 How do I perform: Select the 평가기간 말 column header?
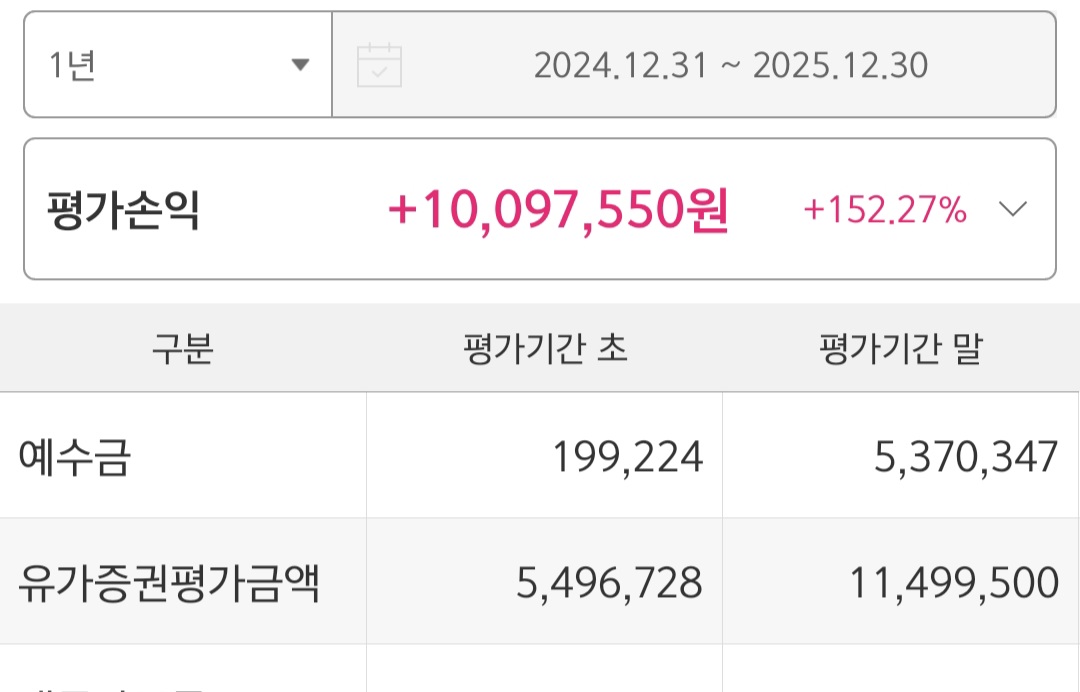(x=900, y=349)
